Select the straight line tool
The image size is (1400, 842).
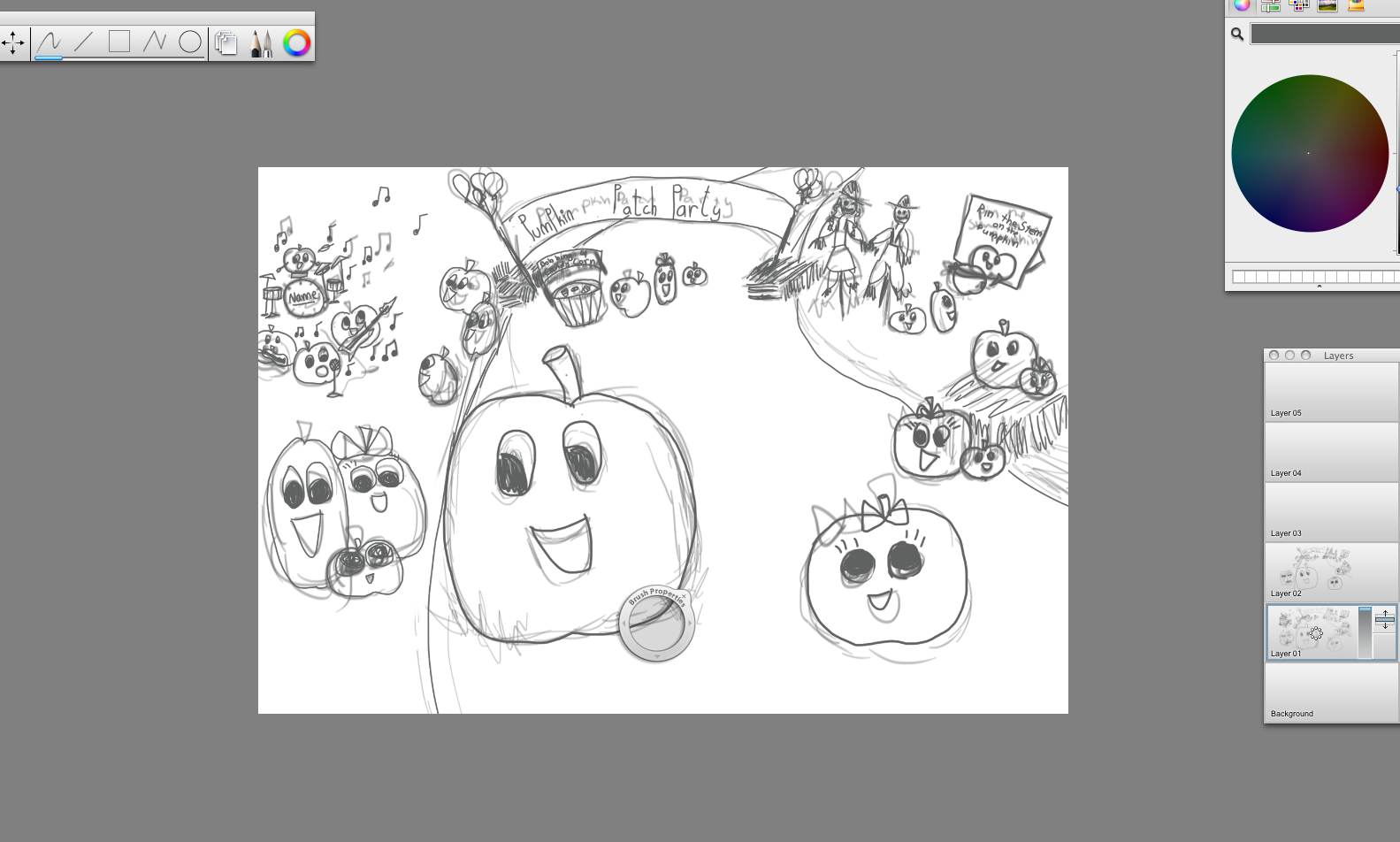click(x=84, y=42)
